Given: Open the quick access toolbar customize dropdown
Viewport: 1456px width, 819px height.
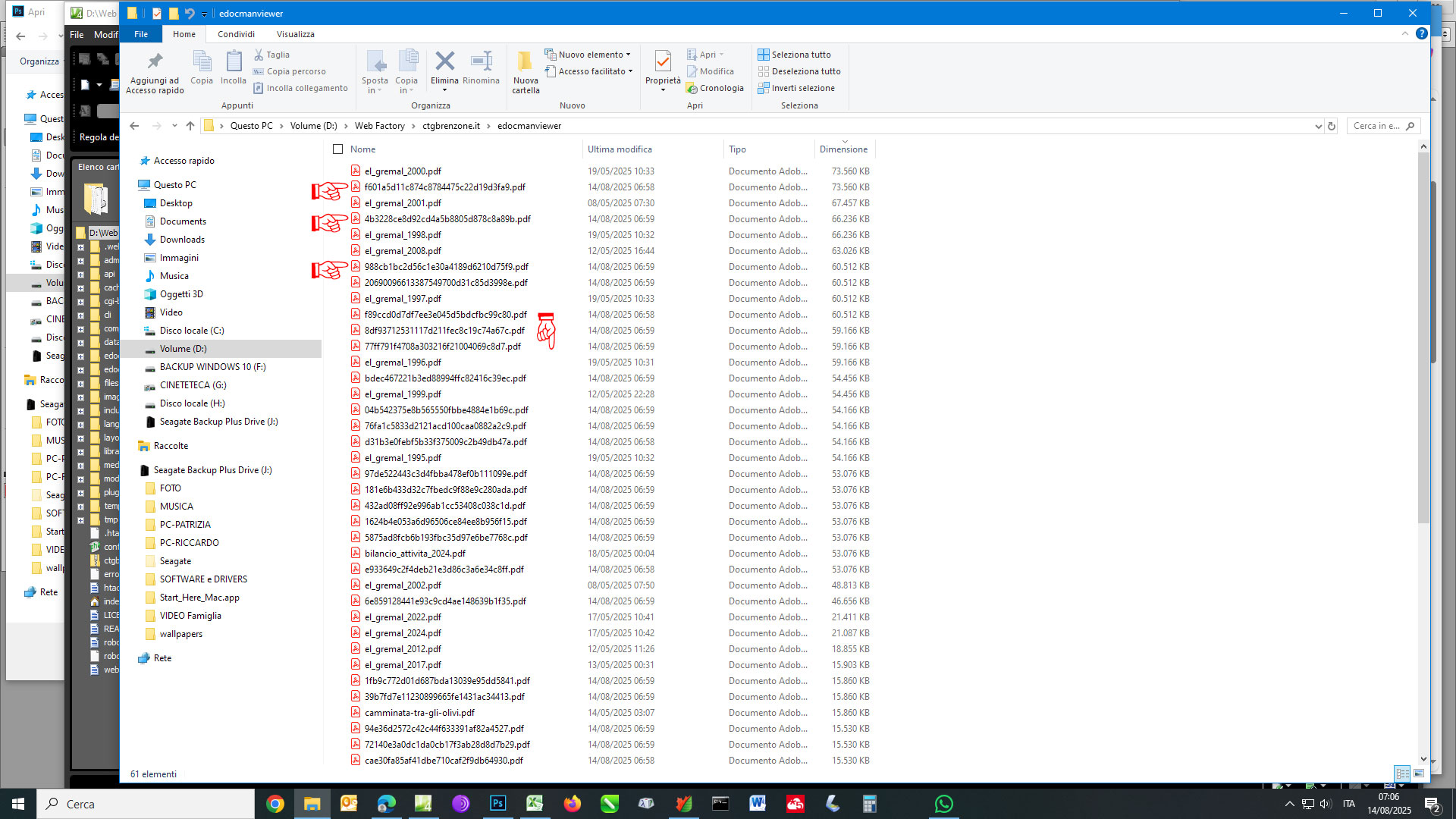Looking at the screenshot, I should [204, 14].
